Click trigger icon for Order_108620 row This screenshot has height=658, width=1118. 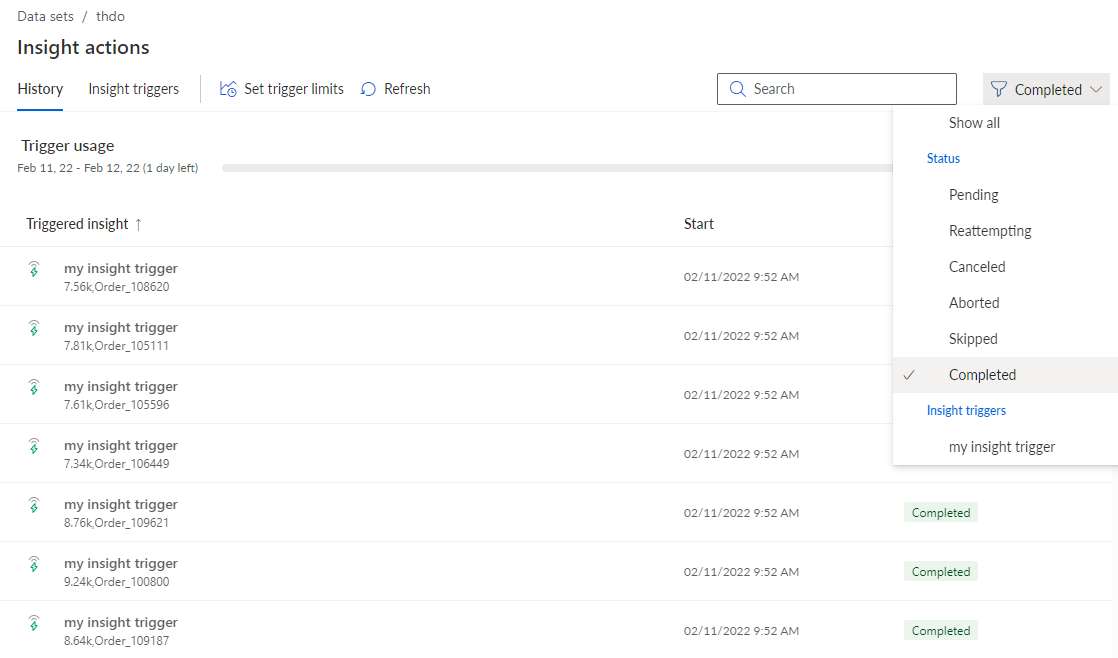(x=34, y=269)
